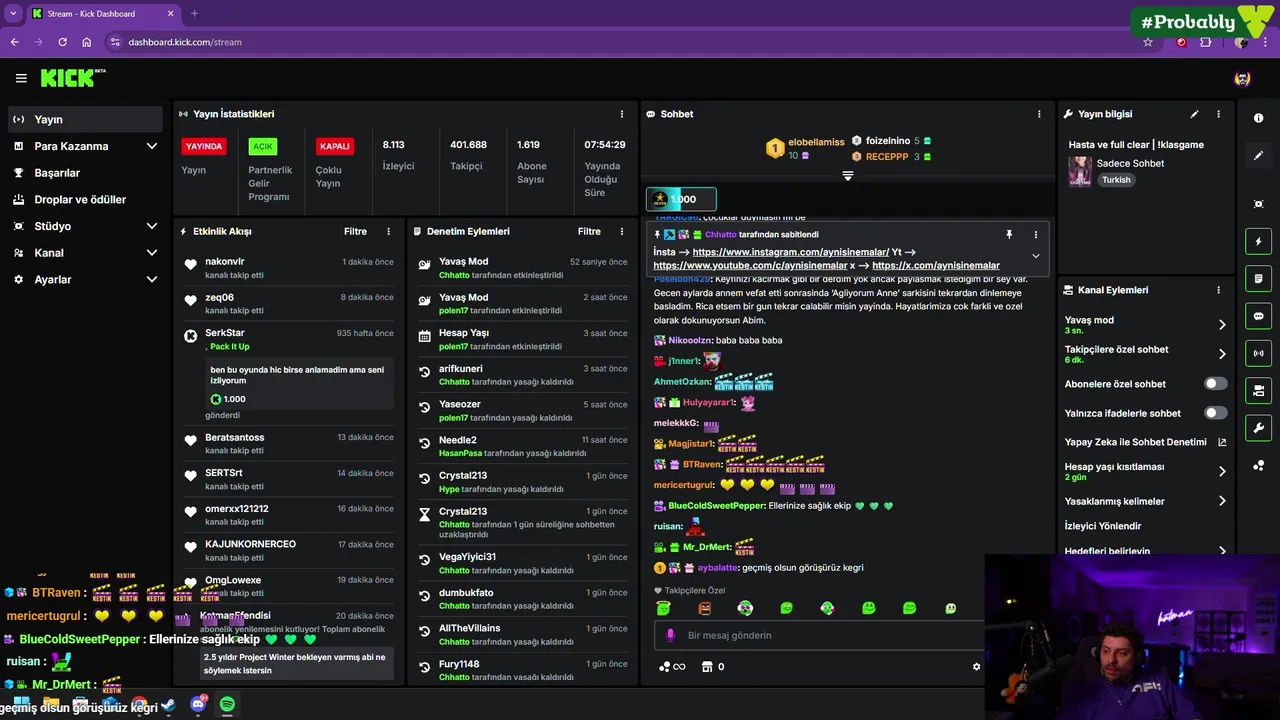This screenshot has height=720, width=1280.
Task: Focus the Bir mesaj gönderin chat input
Action: [x=820, y=635]
